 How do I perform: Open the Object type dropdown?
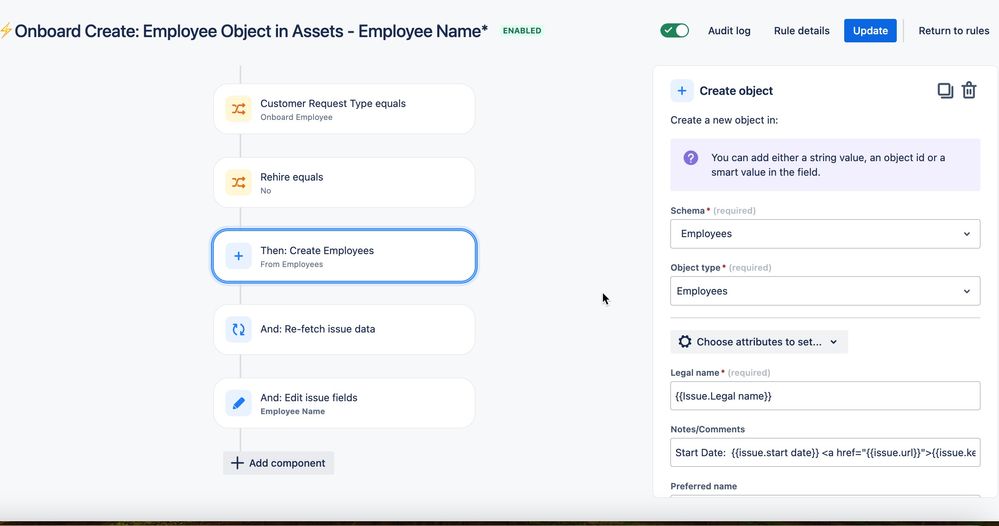point(825,291)
